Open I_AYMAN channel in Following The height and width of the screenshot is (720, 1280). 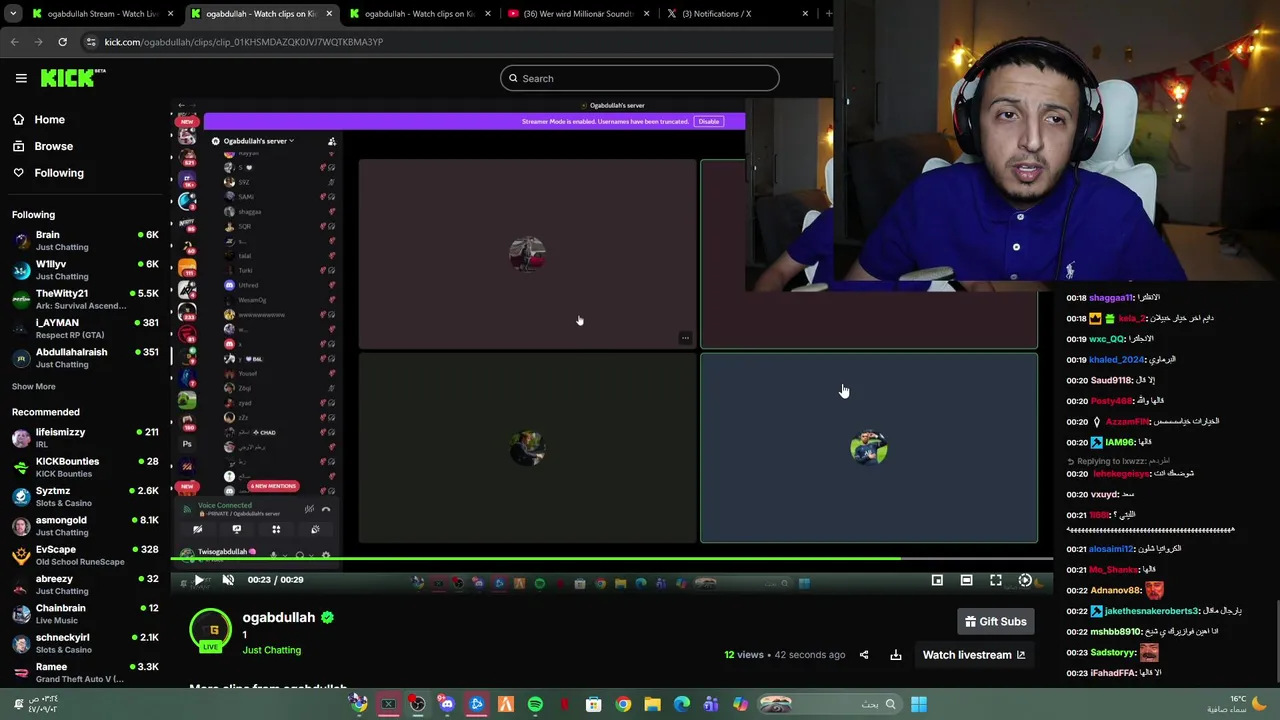[85, 328]
